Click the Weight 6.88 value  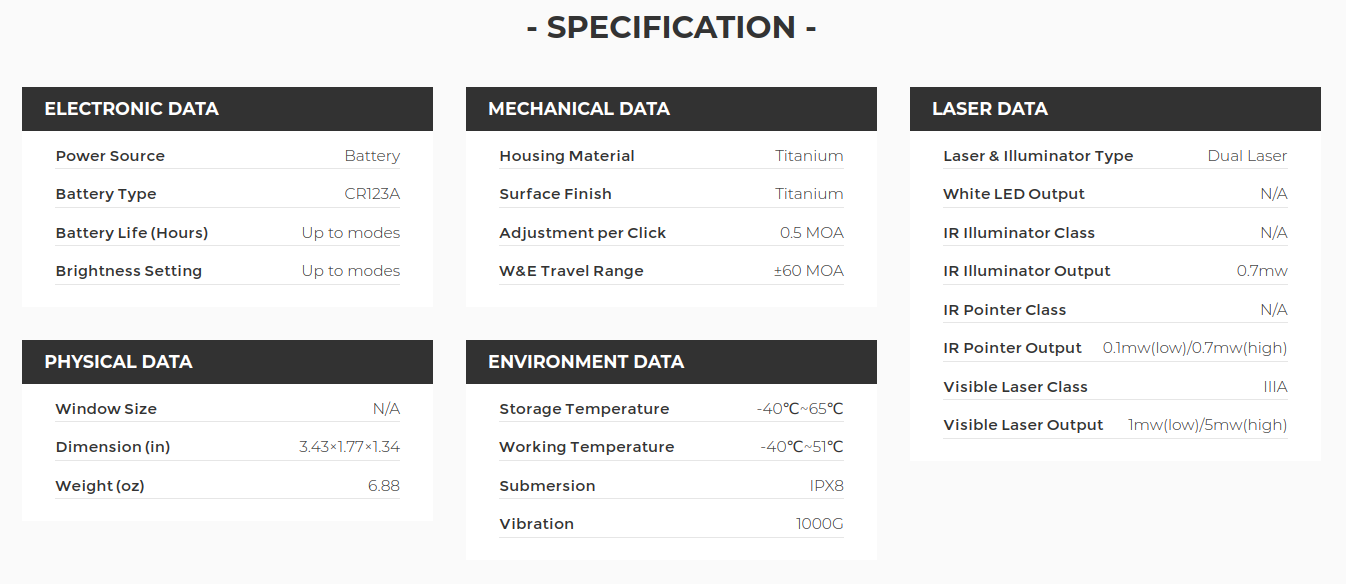pos(384,486)
